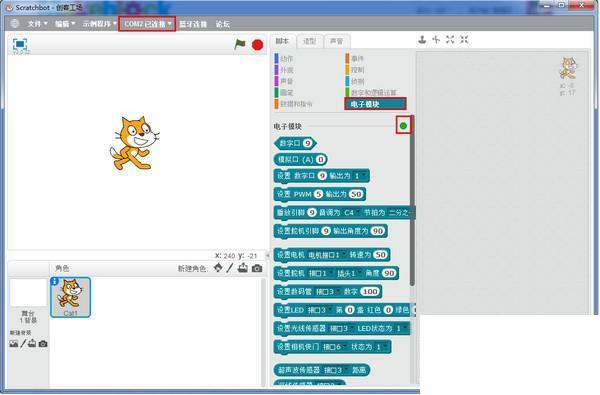Image resolution: width=600 pixels, height=395 pixels.
Task: Switch to the 脚本 tab
Action: (282, 41)
